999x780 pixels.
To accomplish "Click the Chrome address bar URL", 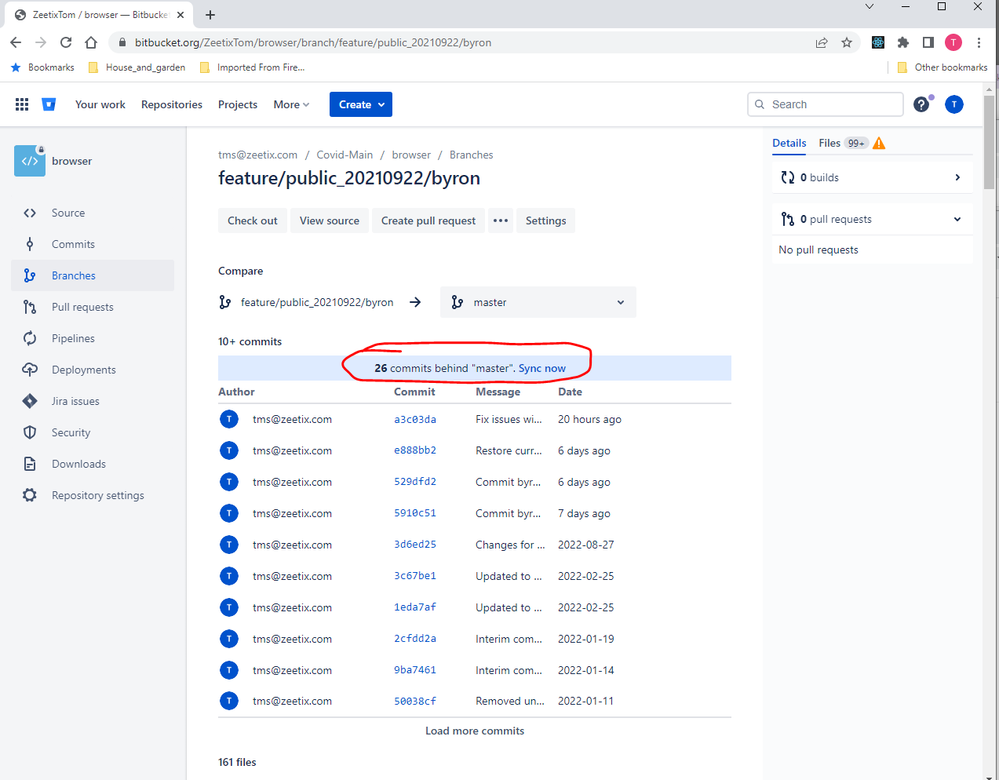I will [x=313, y=43].
